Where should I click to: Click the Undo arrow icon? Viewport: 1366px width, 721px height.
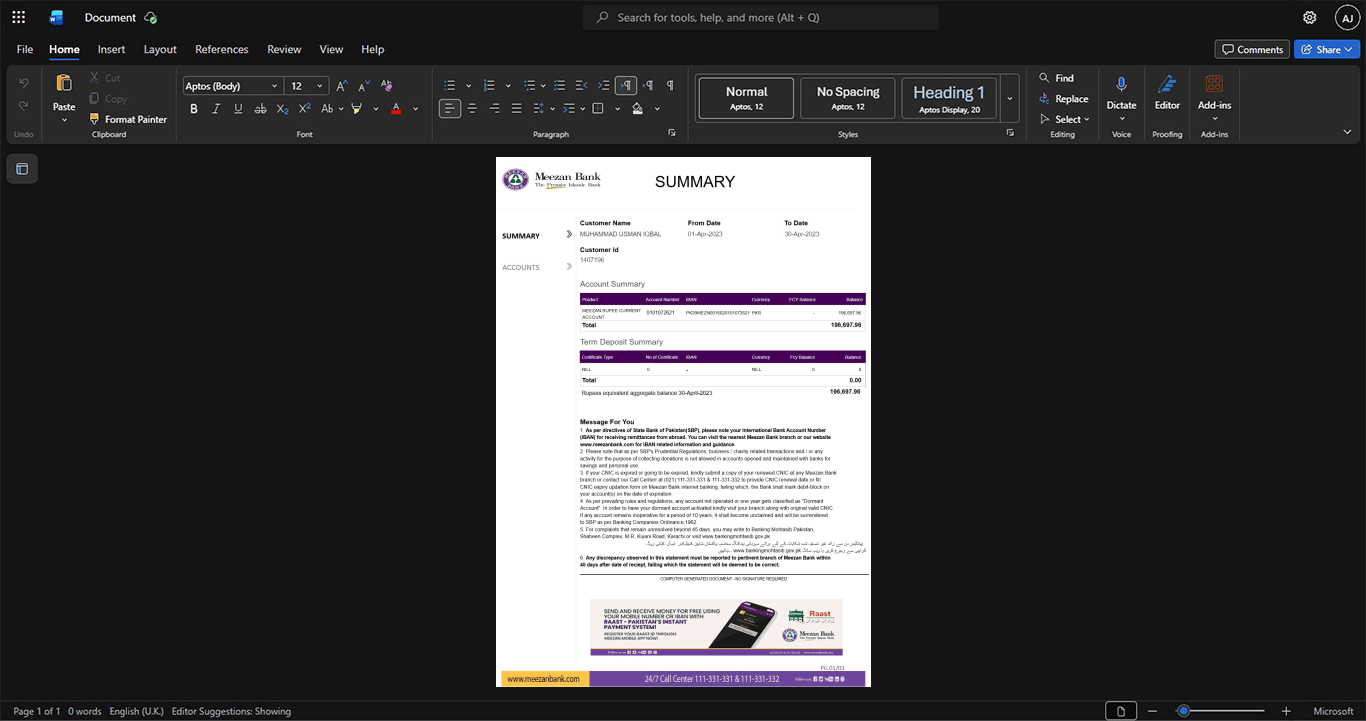click(x=24, y=82)
